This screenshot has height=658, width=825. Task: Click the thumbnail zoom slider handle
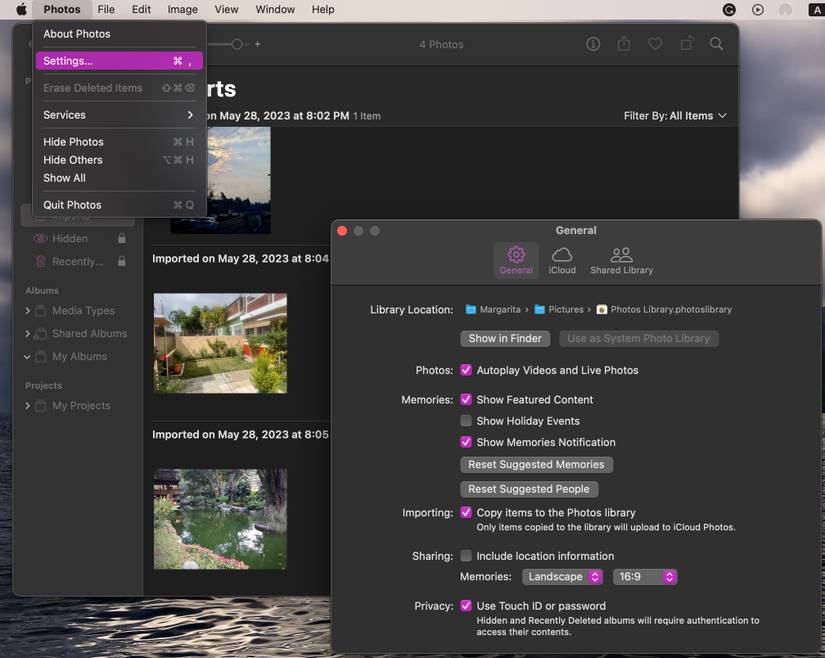(x=237, y=44)
